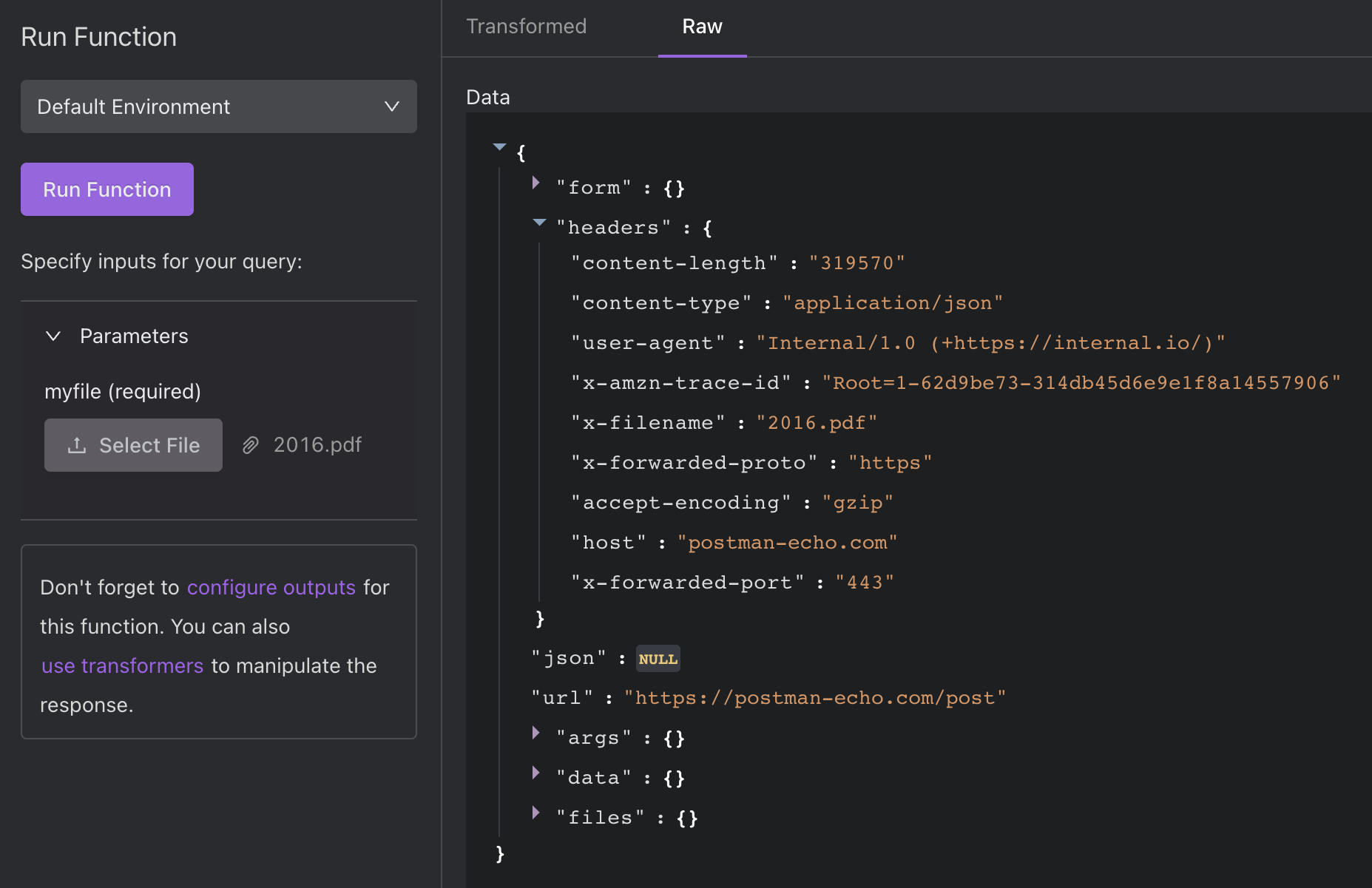The image size is (1372, 888).
Task: Follow the use transformers link
Action: [122, 665]
